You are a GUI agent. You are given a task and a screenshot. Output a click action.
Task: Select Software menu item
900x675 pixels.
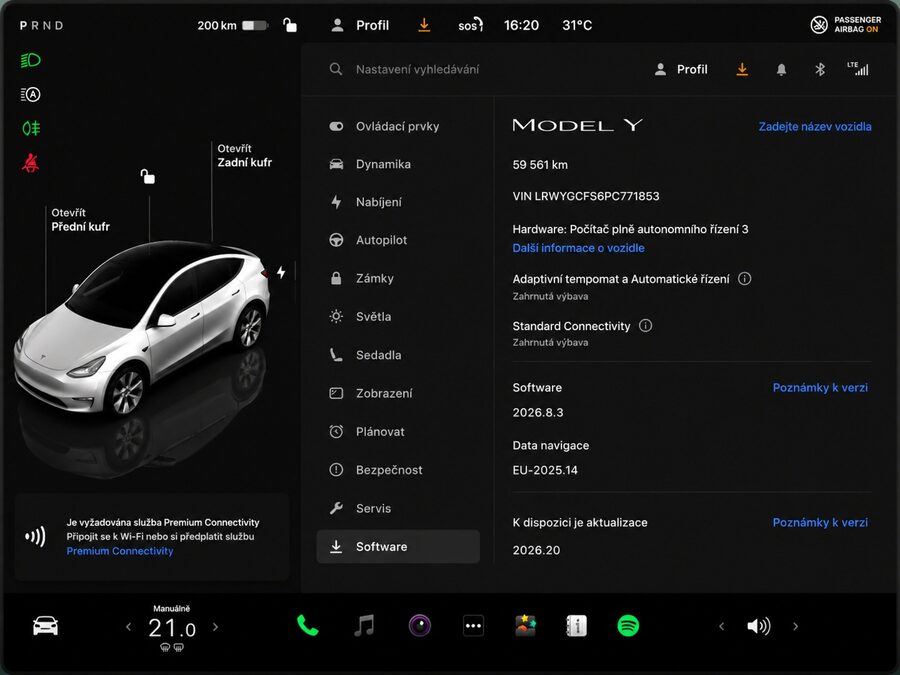pos(398,546)
